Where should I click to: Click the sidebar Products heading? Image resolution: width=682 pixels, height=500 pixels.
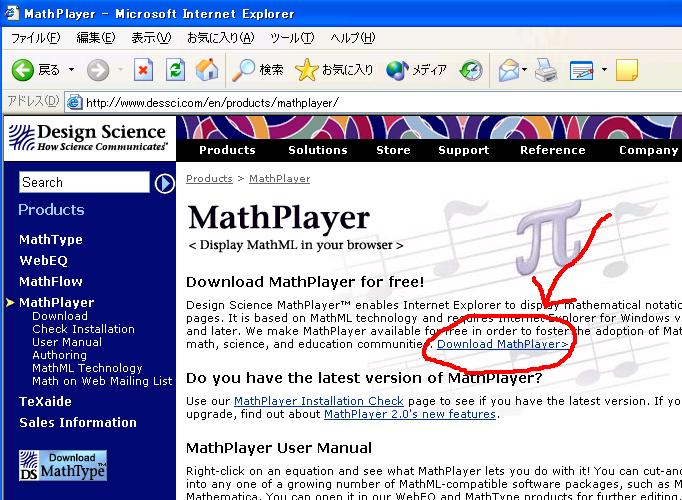pos(51,210)
